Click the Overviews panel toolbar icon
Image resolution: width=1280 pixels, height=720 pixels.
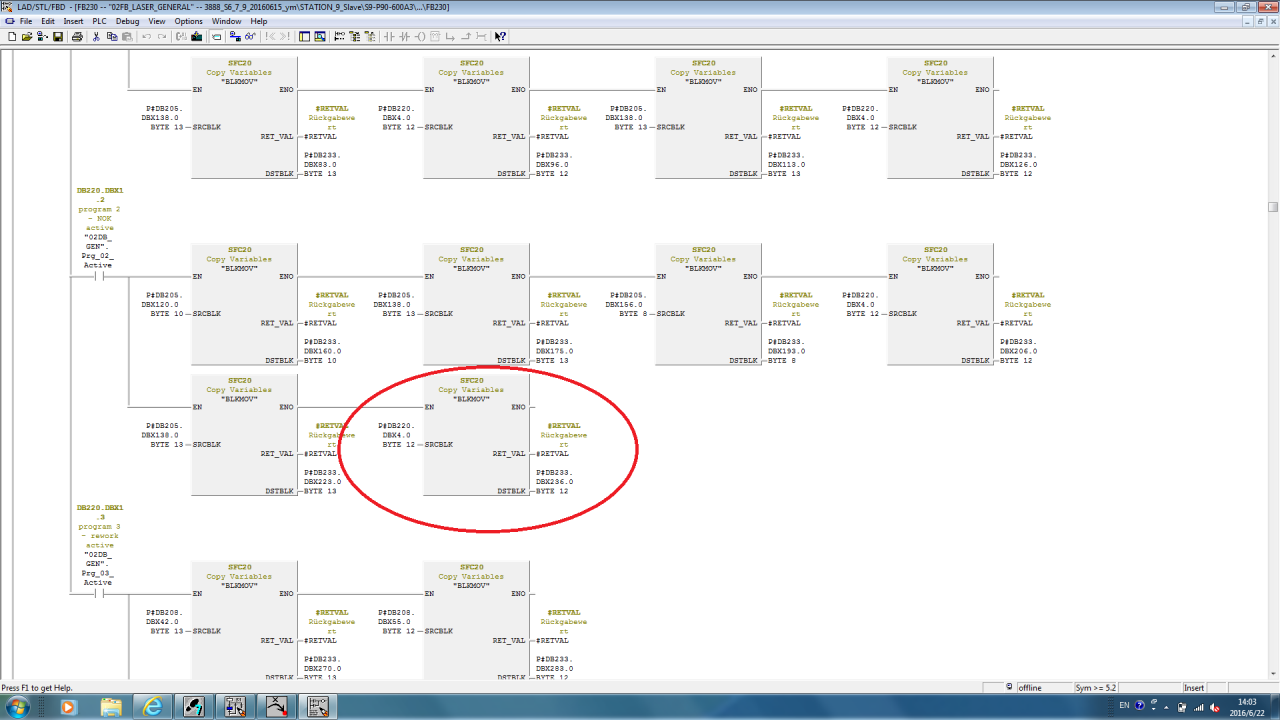(304, 37)
